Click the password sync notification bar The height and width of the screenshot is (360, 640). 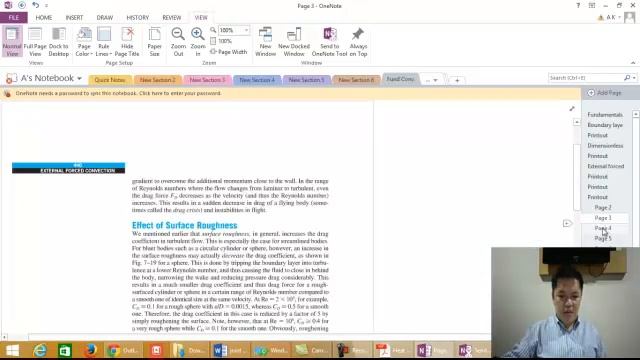point(290,93)
